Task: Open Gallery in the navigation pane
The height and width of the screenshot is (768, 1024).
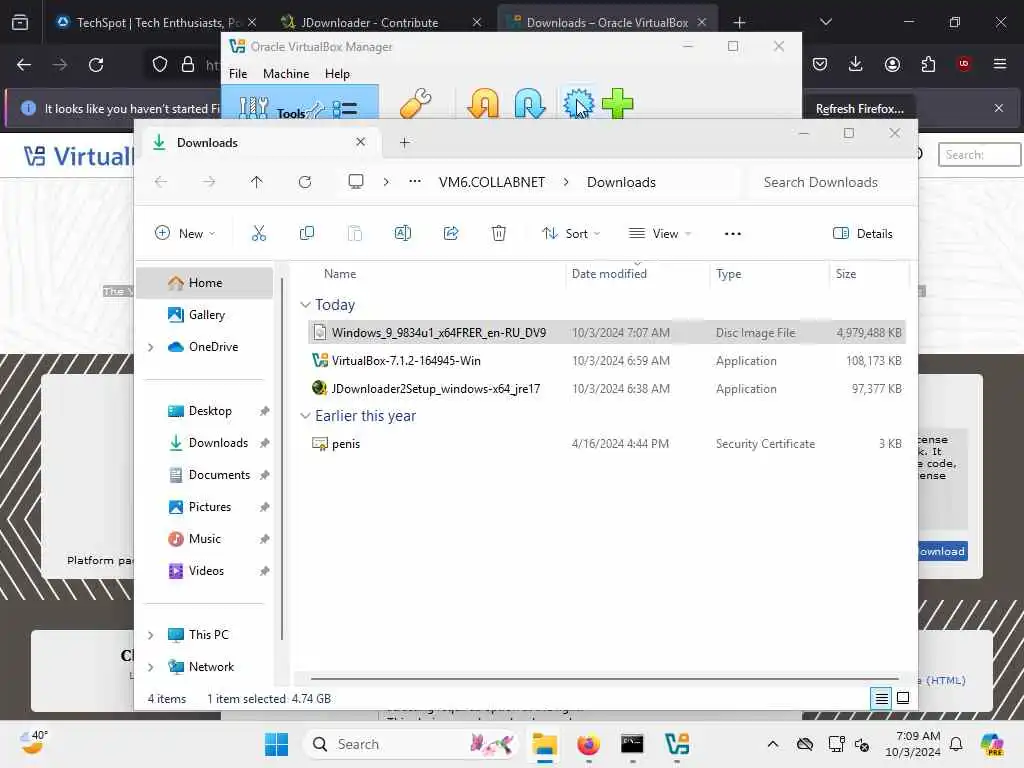Action: click(204, 315)
